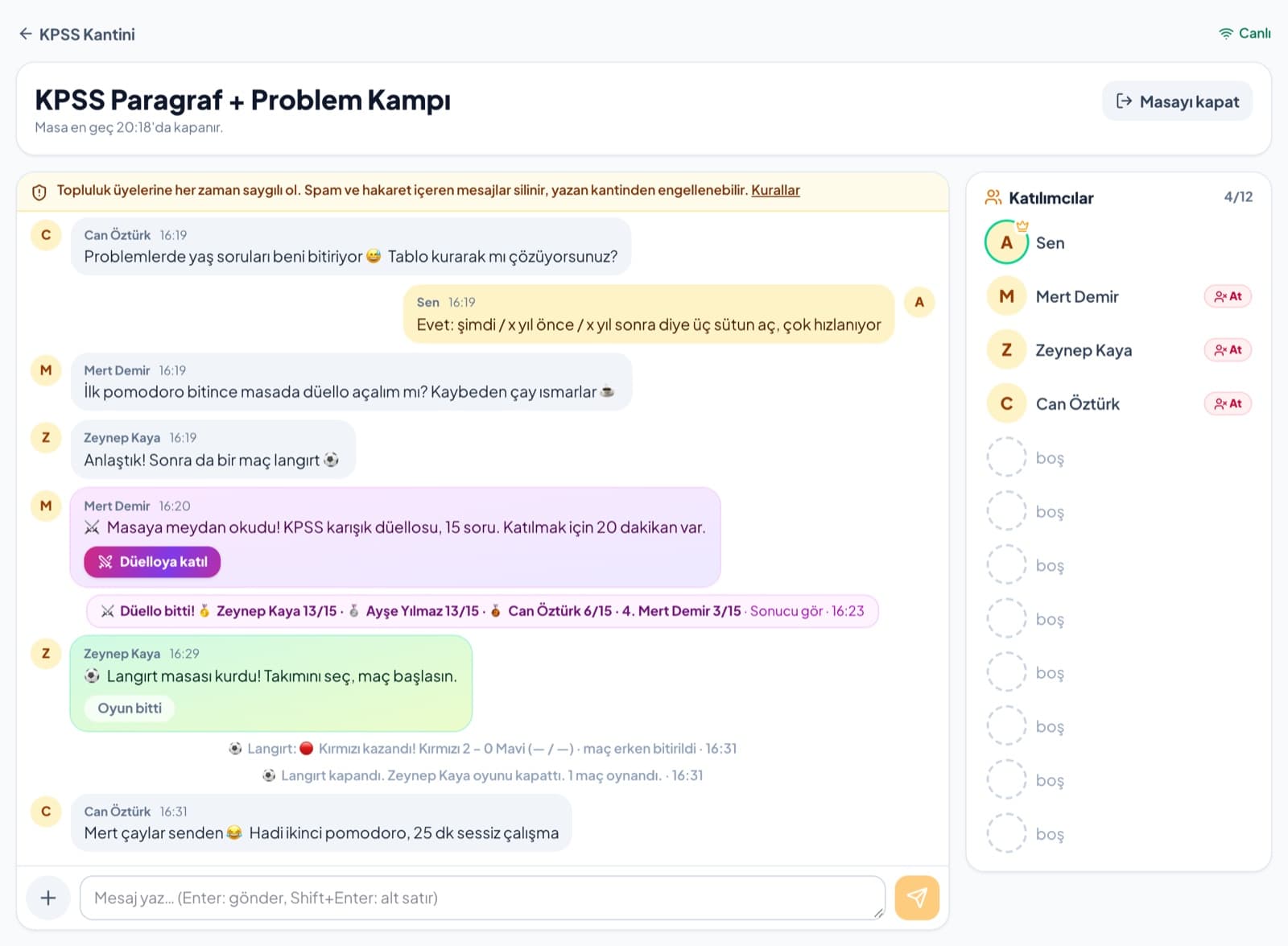Kick Zeynep Kaya with At button
1288x946 pixels.
(1228, 350)
